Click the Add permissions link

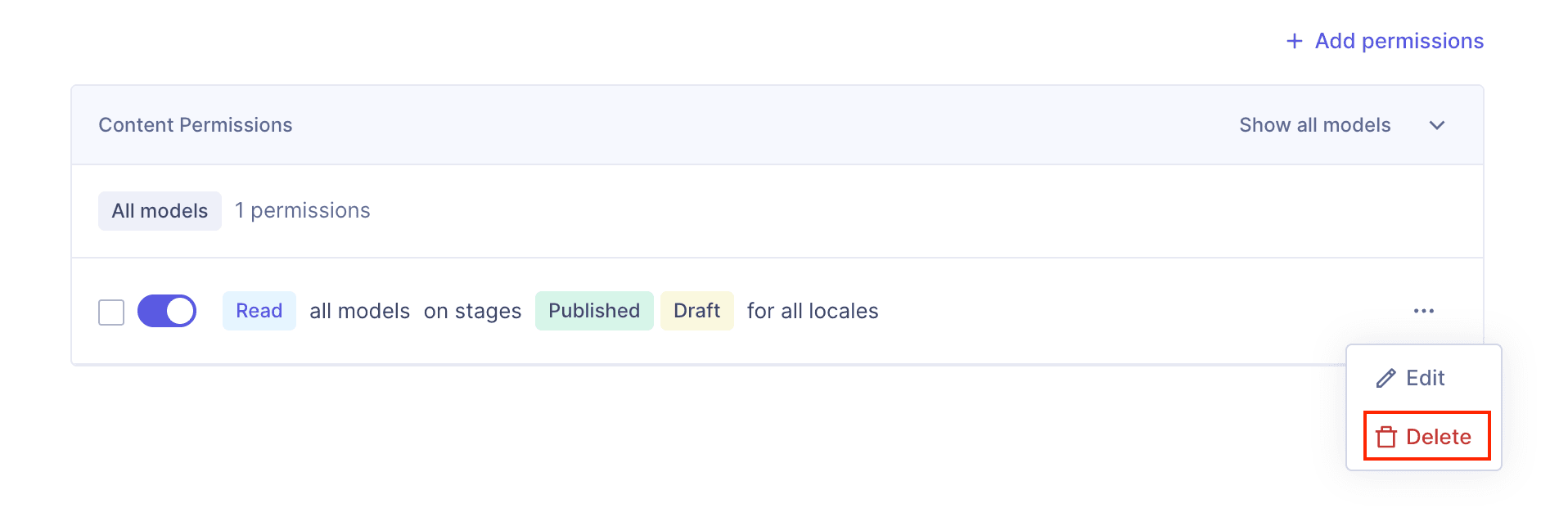pos(1398,41)
